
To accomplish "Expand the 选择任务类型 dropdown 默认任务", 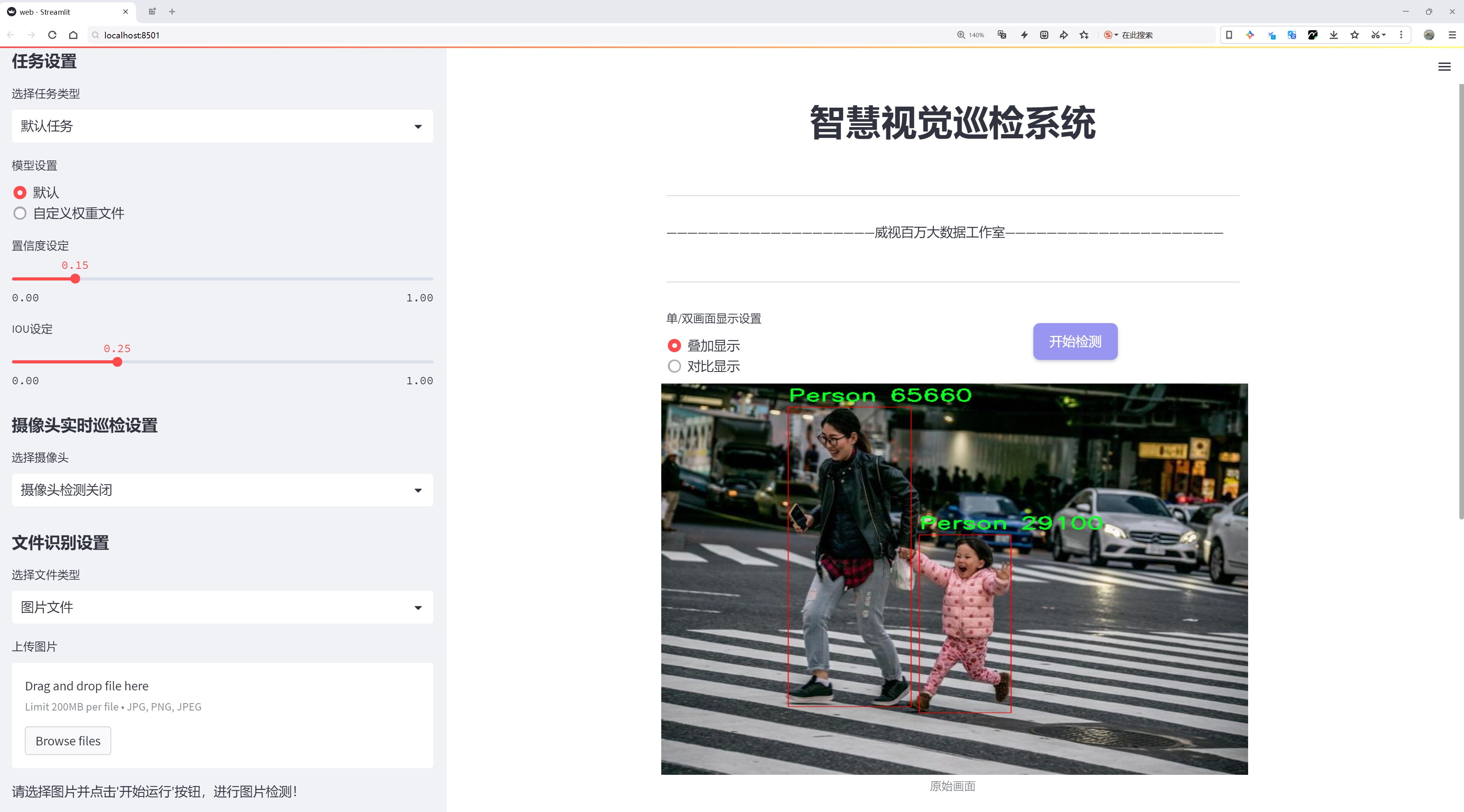I will point(222,126).
